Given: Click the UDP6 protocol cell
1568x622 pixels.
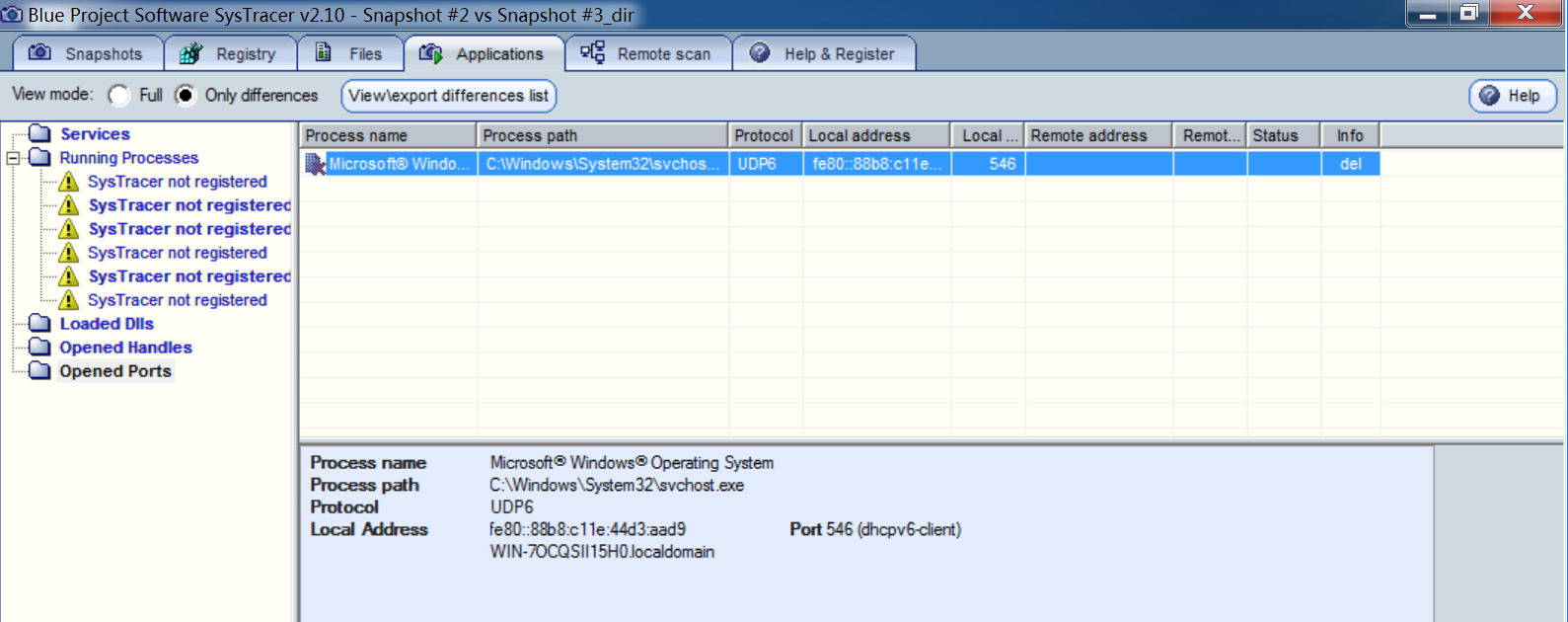Looking at the screenshot, I should (x=766, y=164).
